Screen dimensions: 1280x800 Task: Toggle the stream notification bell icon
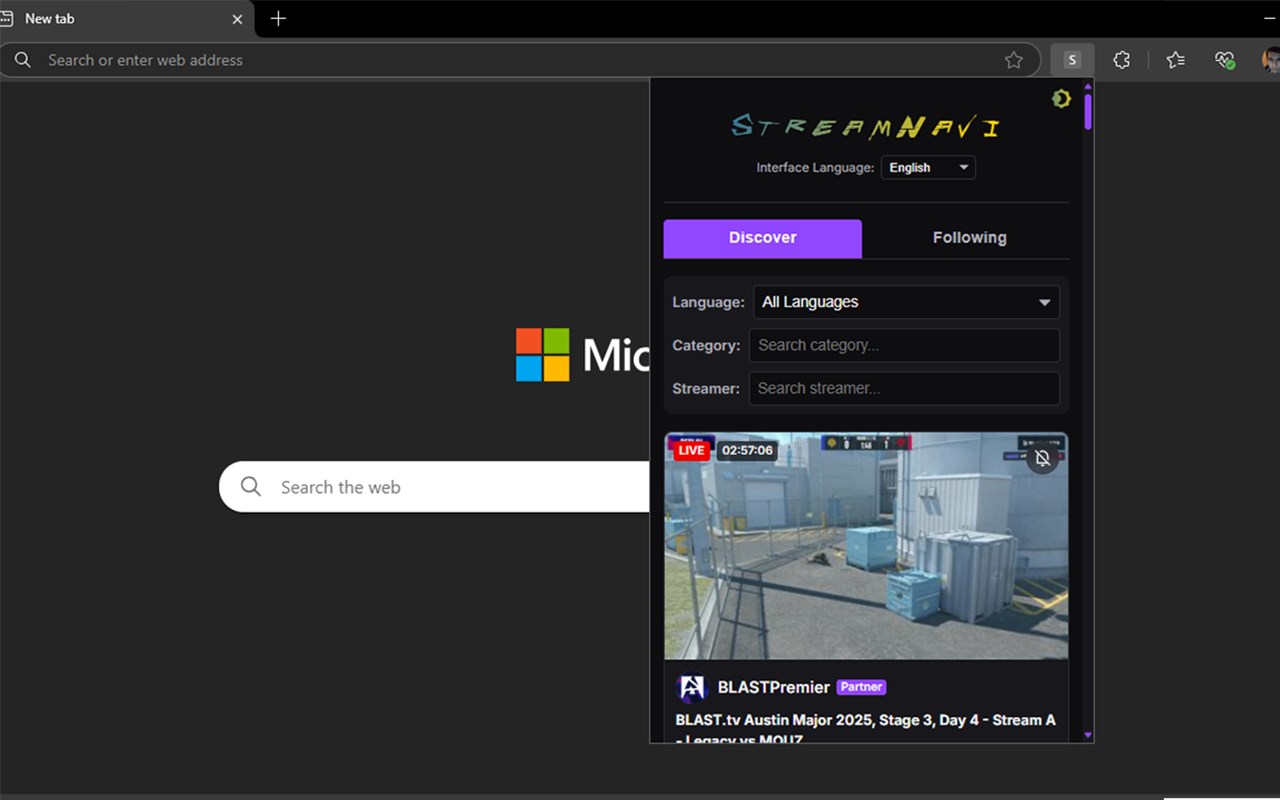(1042, 458)
